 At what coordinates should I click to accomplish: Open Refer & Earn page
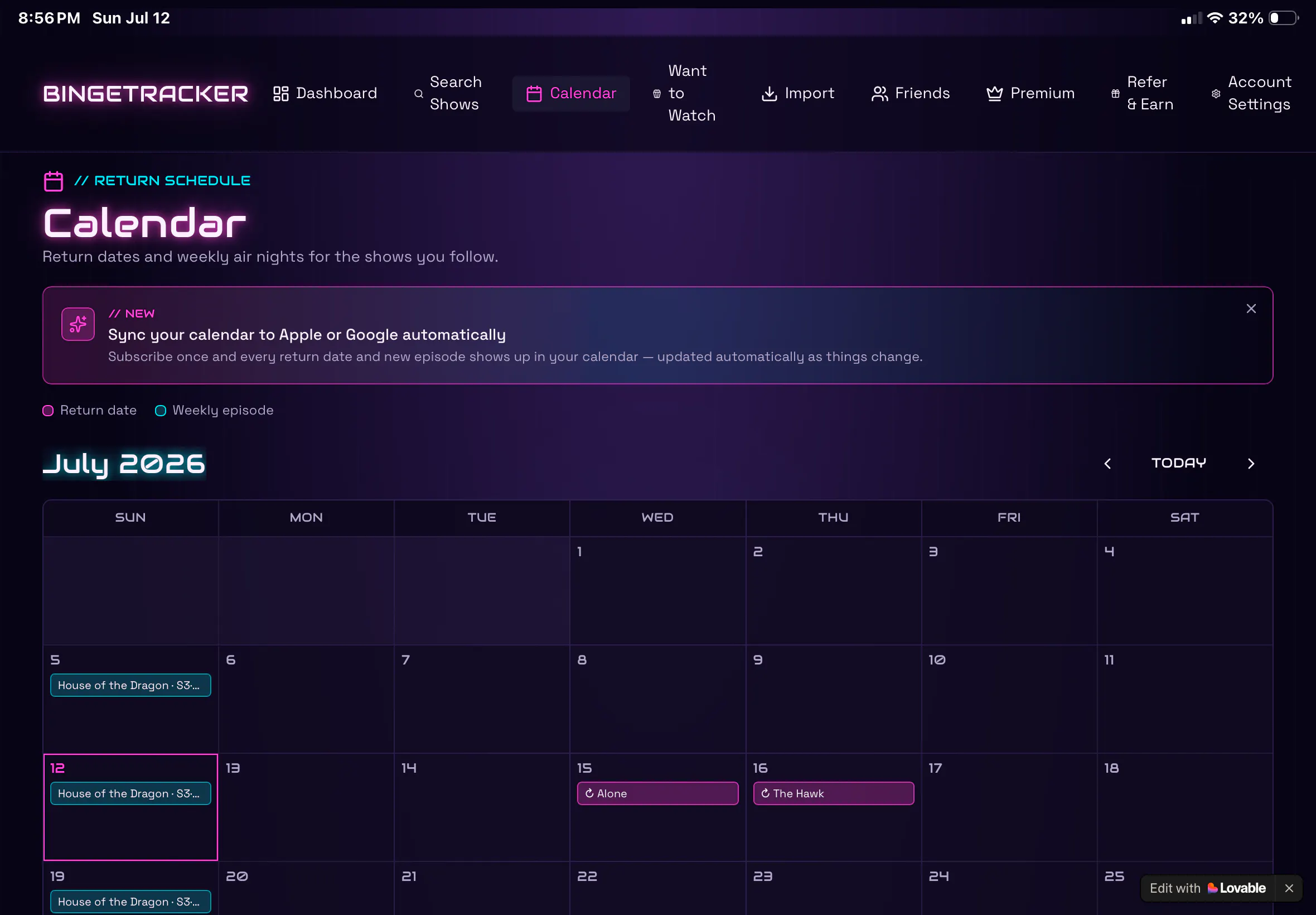(x=1143, y=93)
